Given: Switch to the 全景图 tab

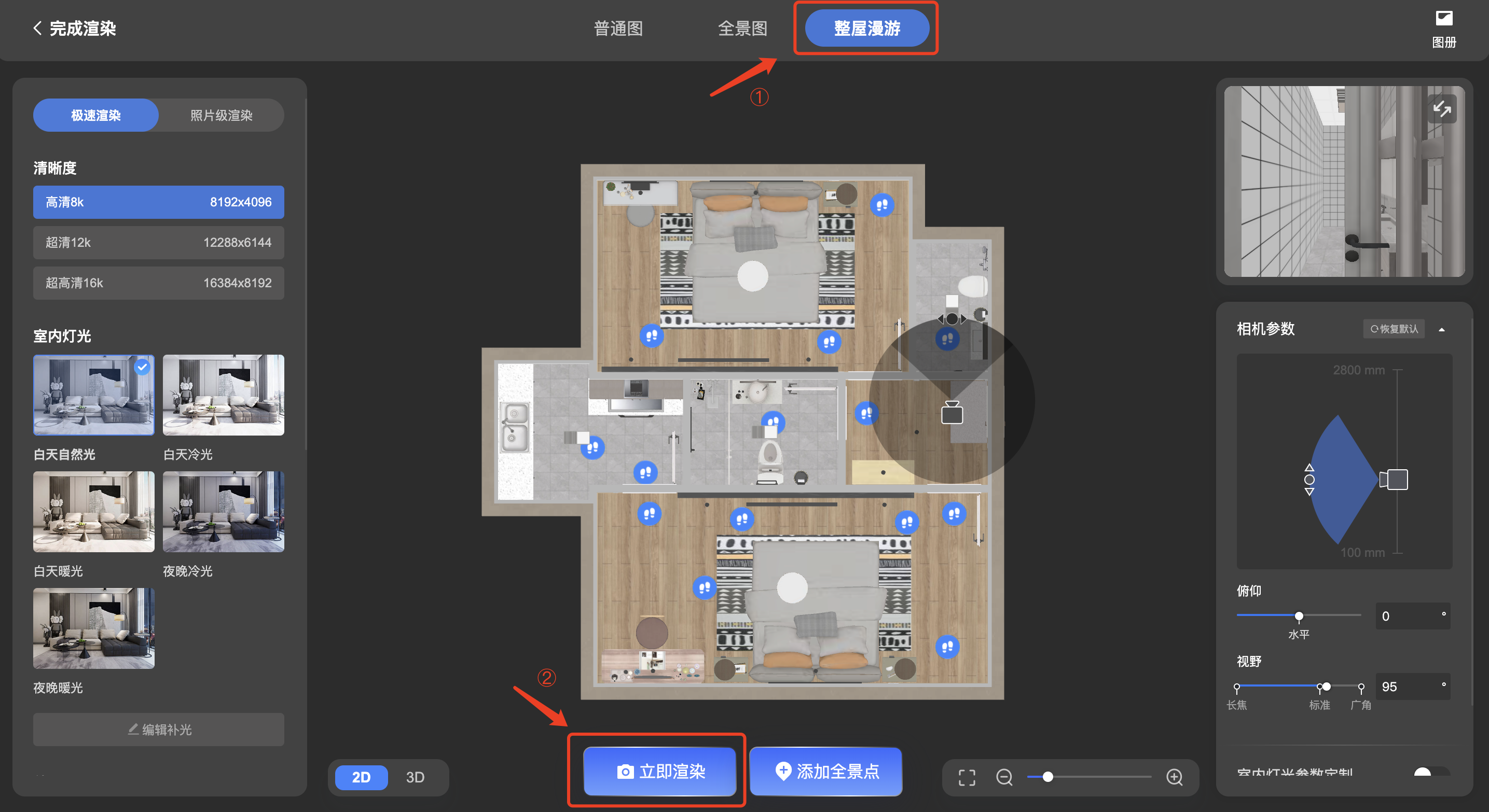Looking at the screenshot, I should click(742, 29).
